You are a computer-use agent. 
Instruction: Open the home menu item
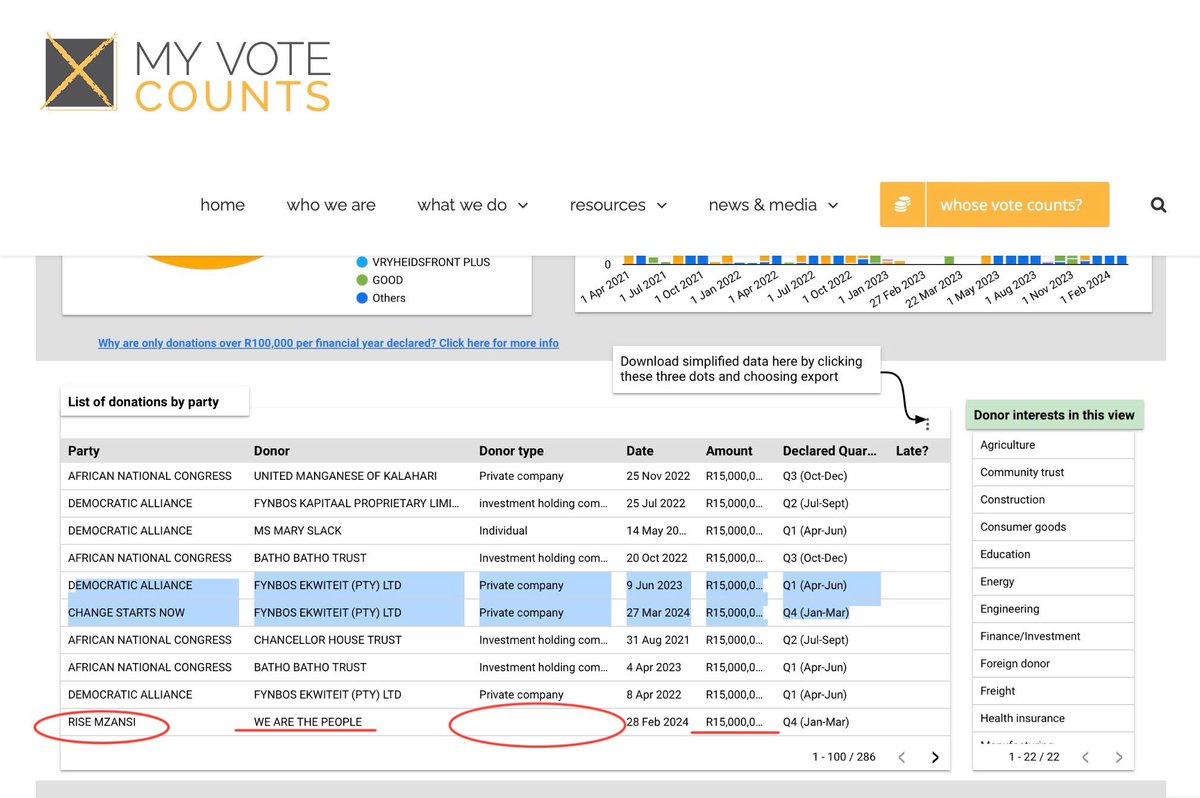coord(222,205)
